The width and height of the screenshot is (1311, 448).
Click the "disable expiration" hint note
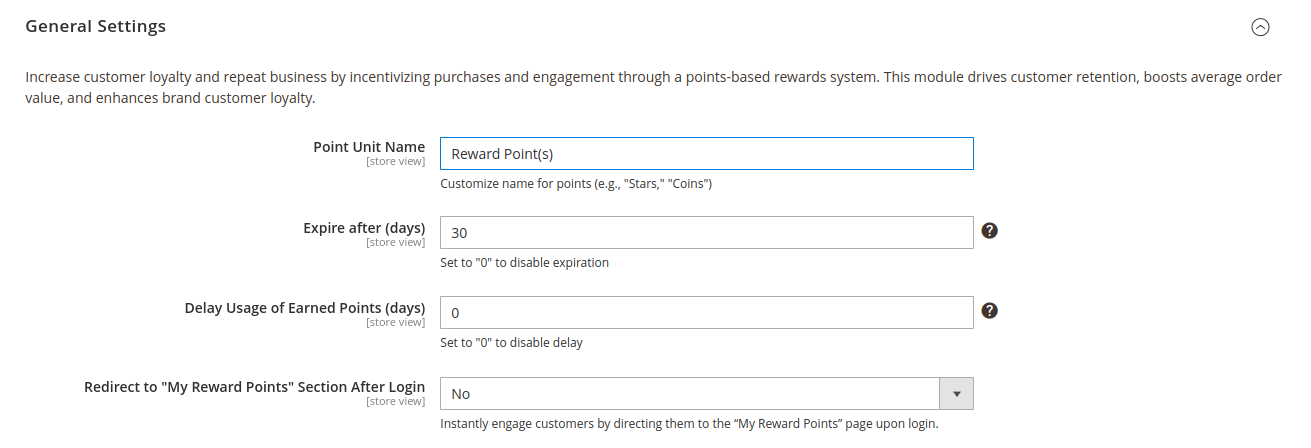[x=524, y=263]
